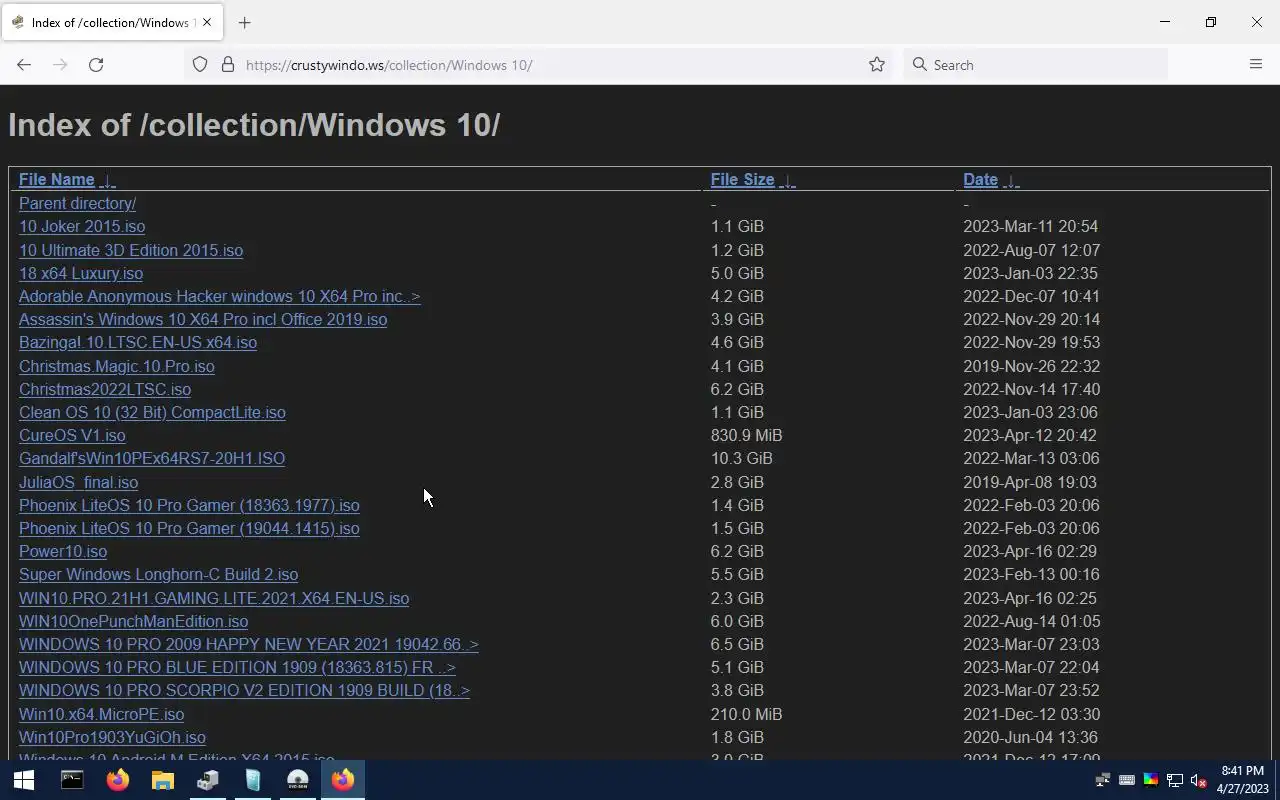Download WIN10.PRO.21H1.GAMING.LITE.2021 iso
Screen dimensions: 1280x800
(214, 598)
